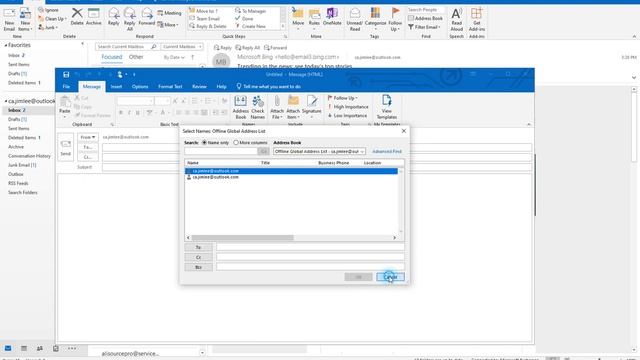Open the Move icon in main ribbon
This screenshot has width=640, height=360.
tap(298, 18)
